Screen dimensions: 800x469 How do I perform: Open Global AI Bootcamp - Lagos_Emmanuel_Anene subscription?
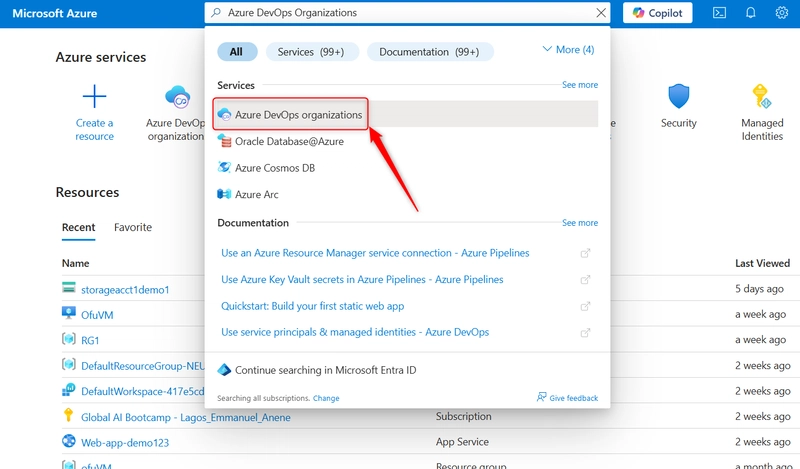(186, 417)
